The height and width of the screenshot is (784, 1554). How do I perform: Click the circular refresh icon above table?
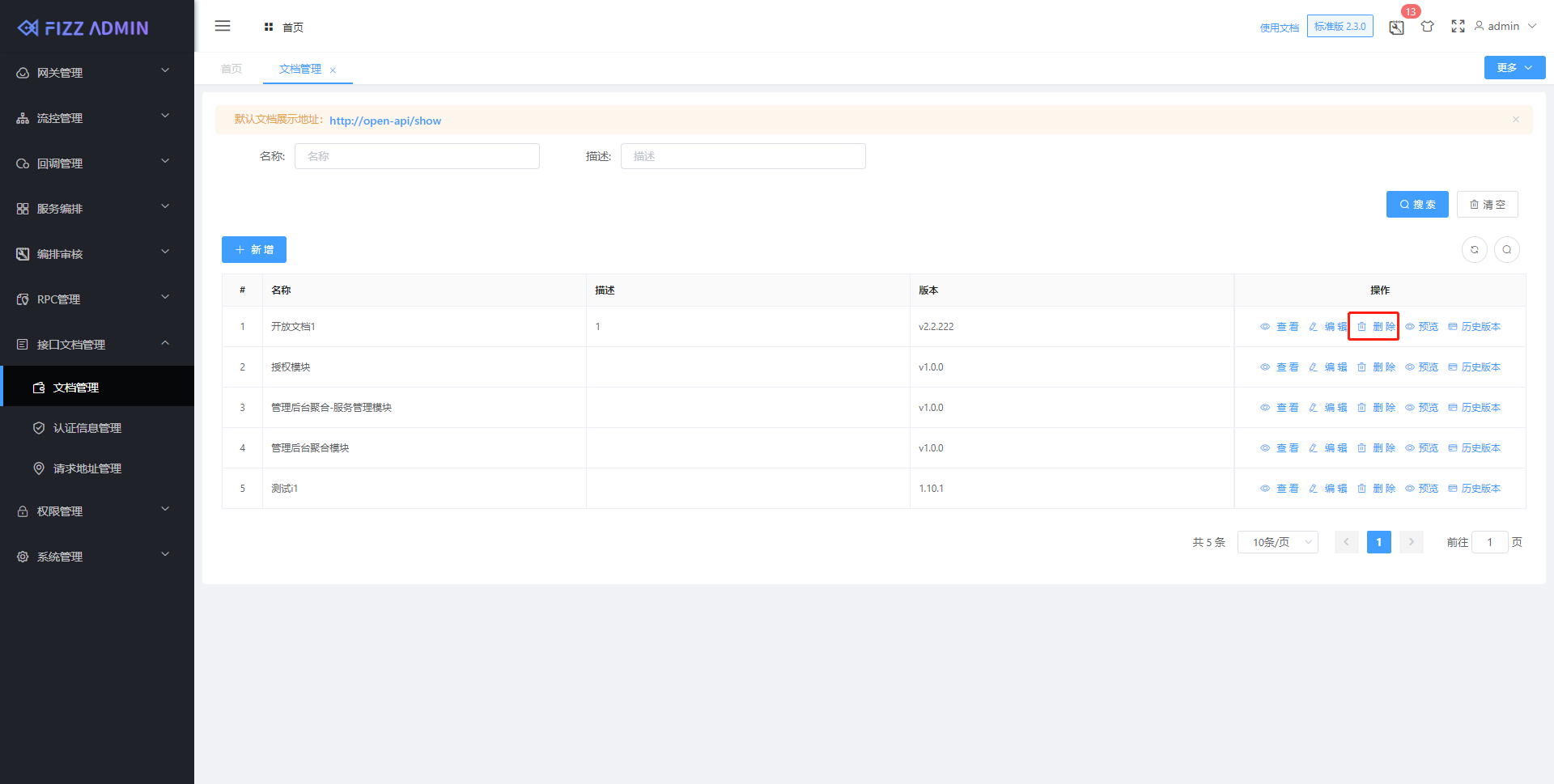1474,250
